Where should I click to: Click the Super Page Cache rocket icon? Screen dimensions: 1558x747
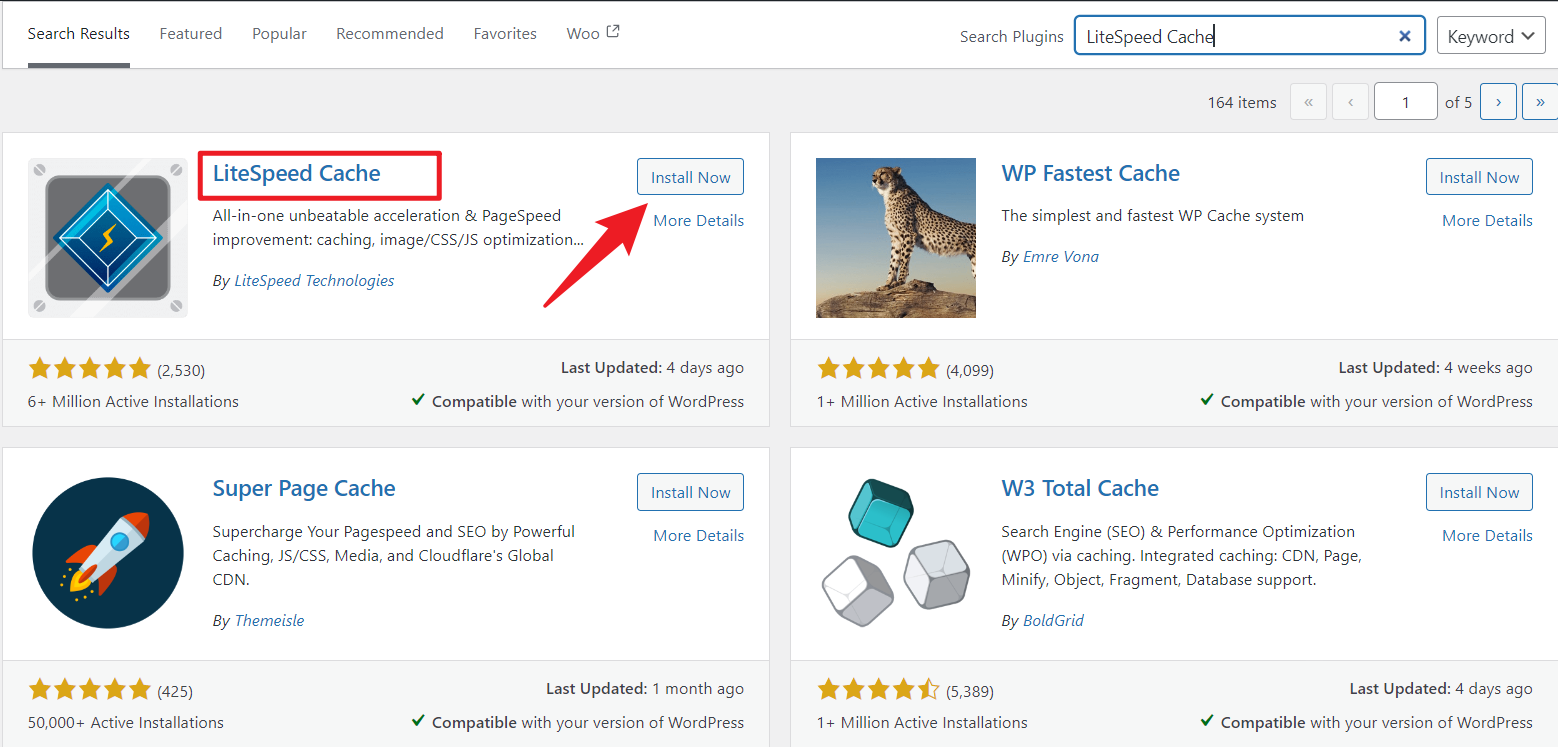point(107,552)
